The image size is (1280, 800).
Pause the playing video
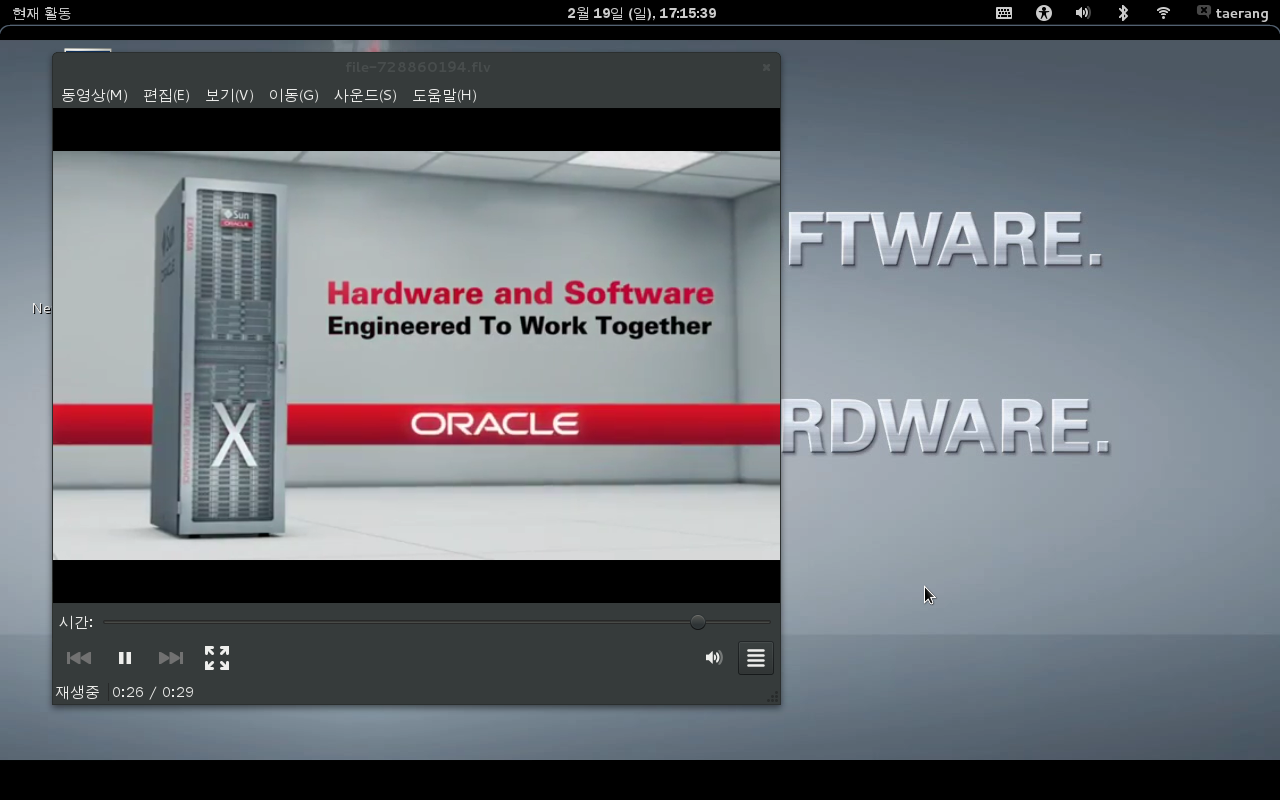point(125,658)
